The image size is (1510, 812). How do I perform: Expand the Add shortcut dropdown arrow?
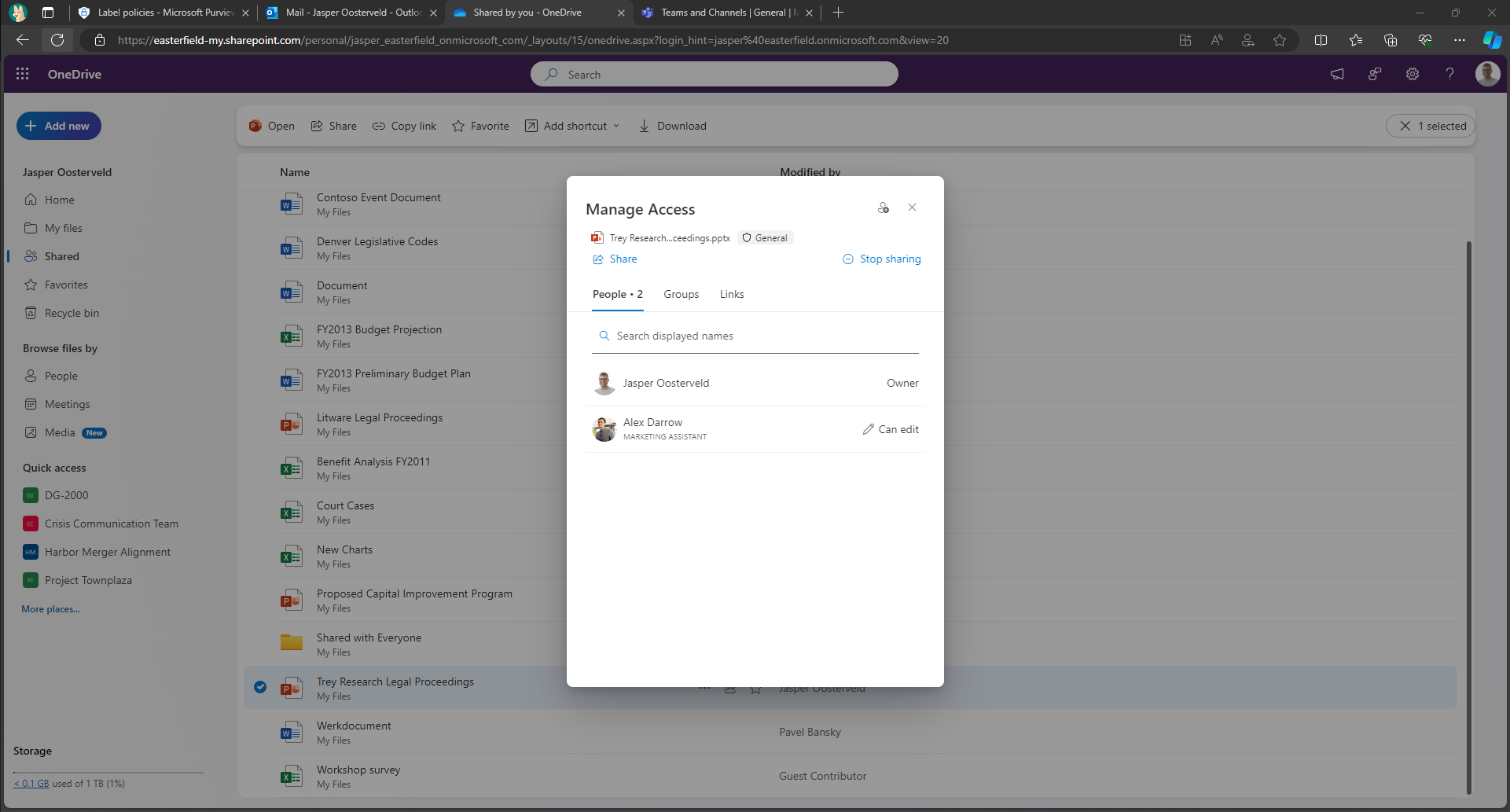coord(616,126)
